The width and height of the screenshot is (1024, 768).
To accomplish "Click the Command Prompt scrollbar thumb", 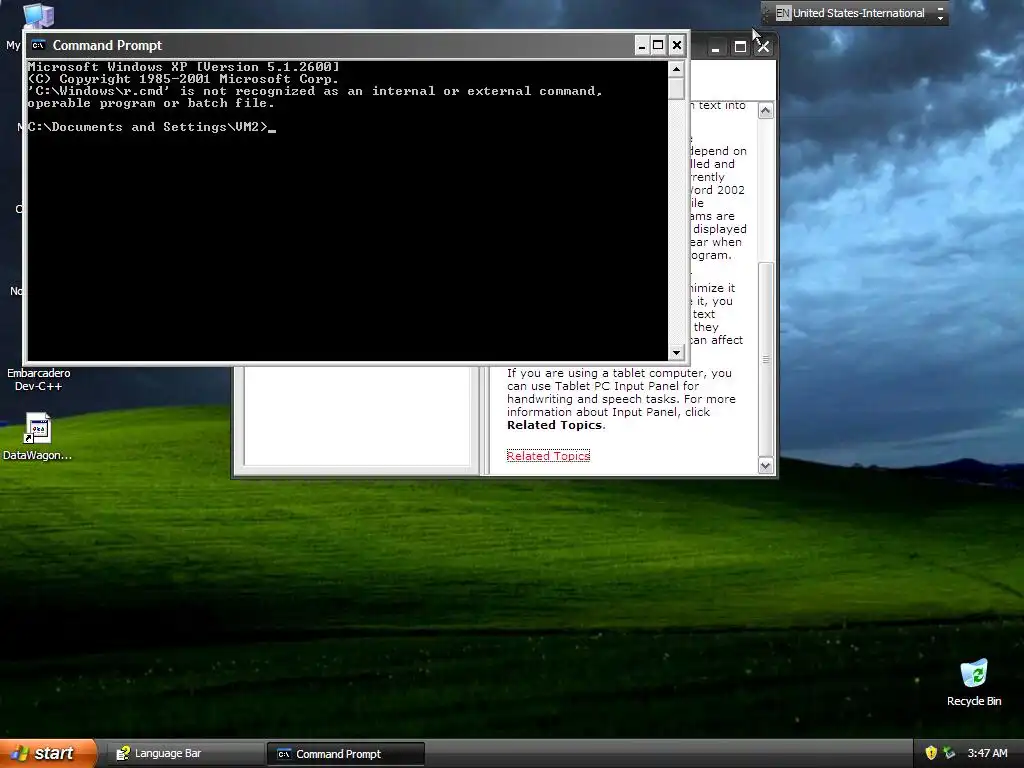I will pyautogui.click(x=676, y=88).
